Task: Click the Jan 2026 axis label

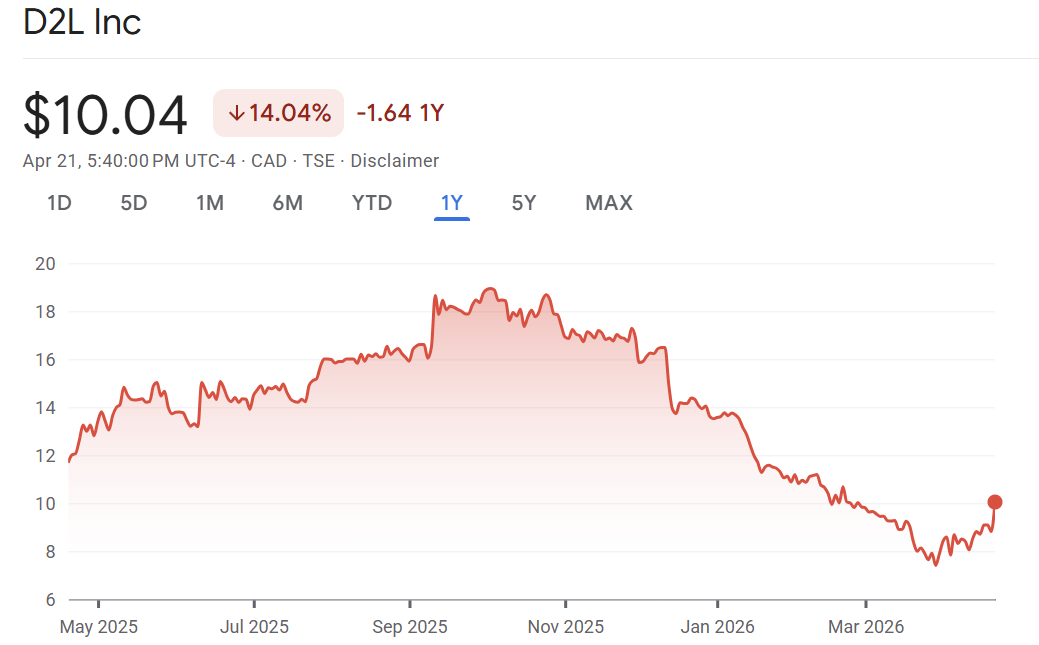Action: point(718,627)
